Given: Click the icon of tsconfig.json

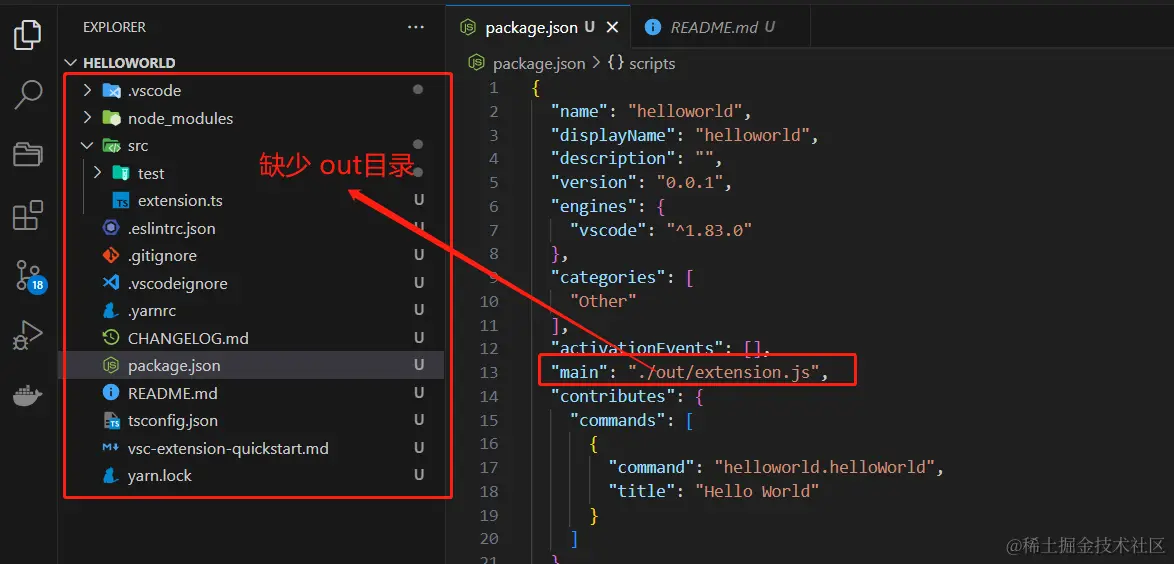Looking at the screenshot, I should [x=112, y=420].
